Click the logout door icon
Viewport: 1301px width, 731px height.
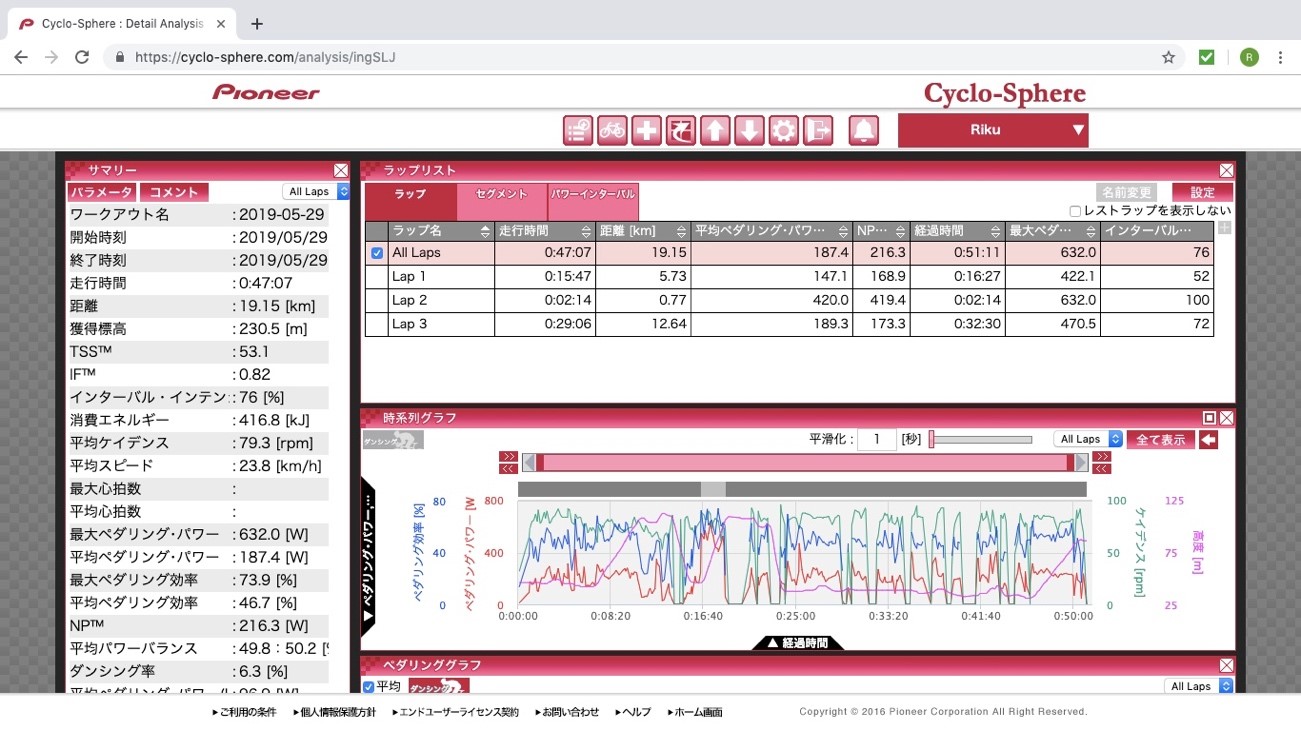click(x=818, y=130)
